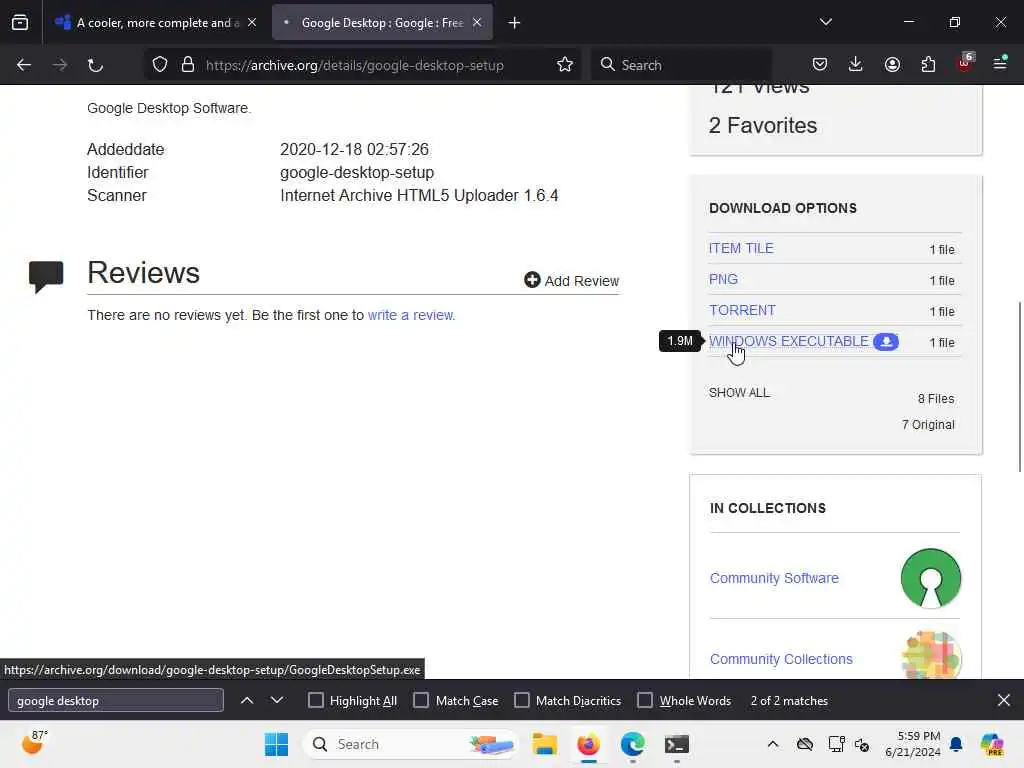Click the Add Review button
The height and width of the screenshot is (768, 1024).
coord(571,281)
